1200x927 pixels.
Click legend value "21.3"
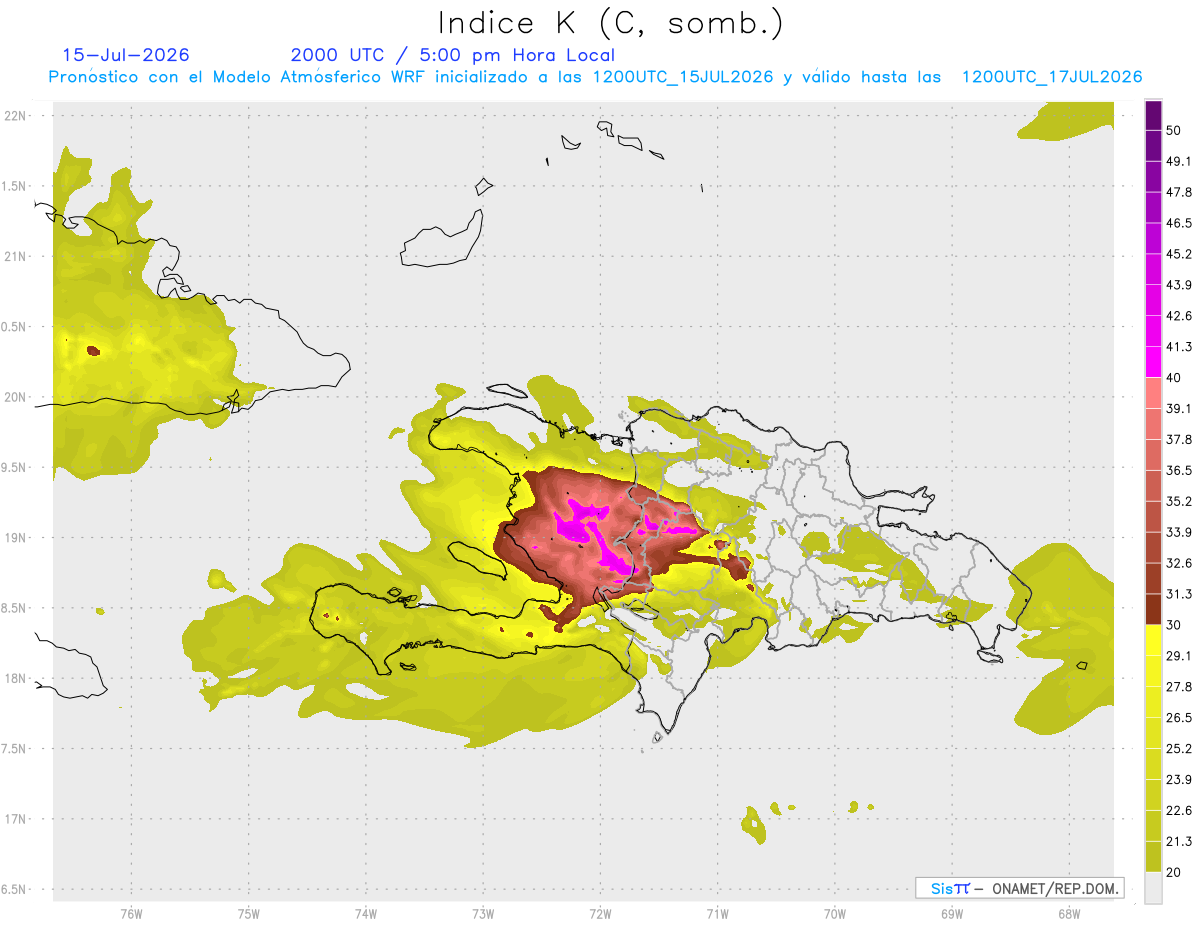[x=1180, y=842]
